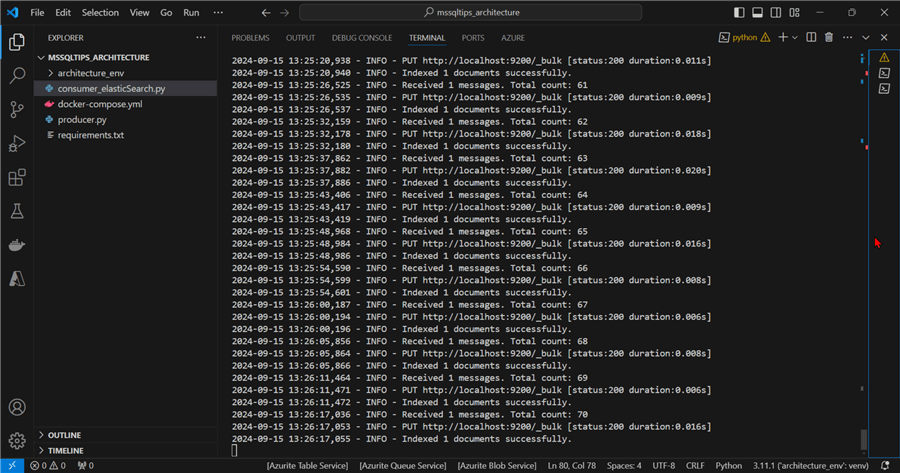
Task: Open the Selection menu
Action: point(99,13)
